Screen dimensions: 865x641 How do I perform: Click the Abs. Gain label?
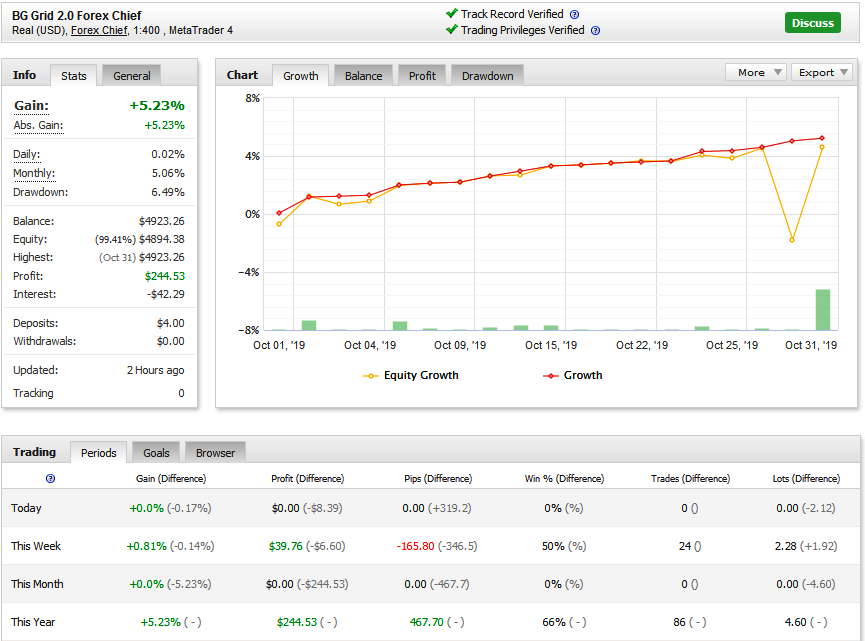click(38, 125)
